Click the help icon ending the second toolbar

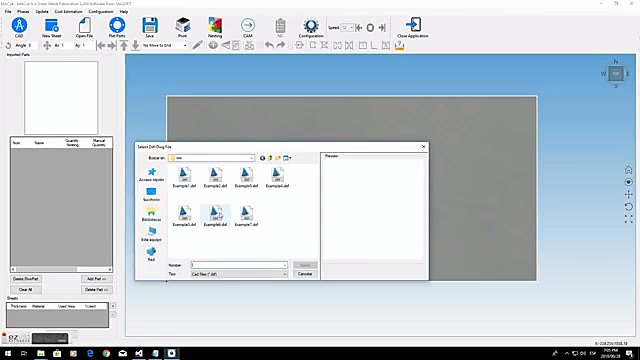(x=400, y=45)
